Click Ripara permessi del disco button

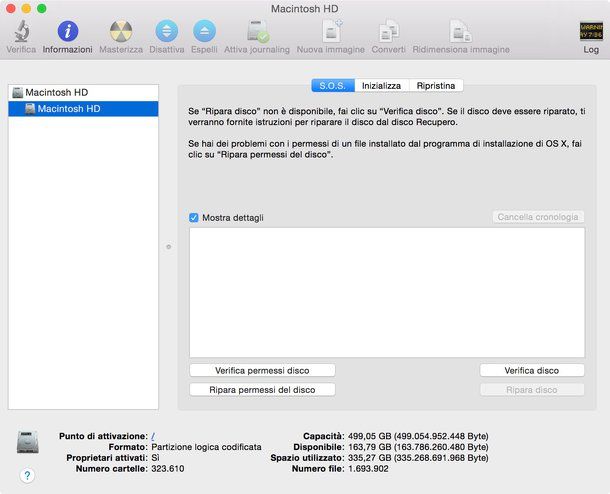pos(262,389)
